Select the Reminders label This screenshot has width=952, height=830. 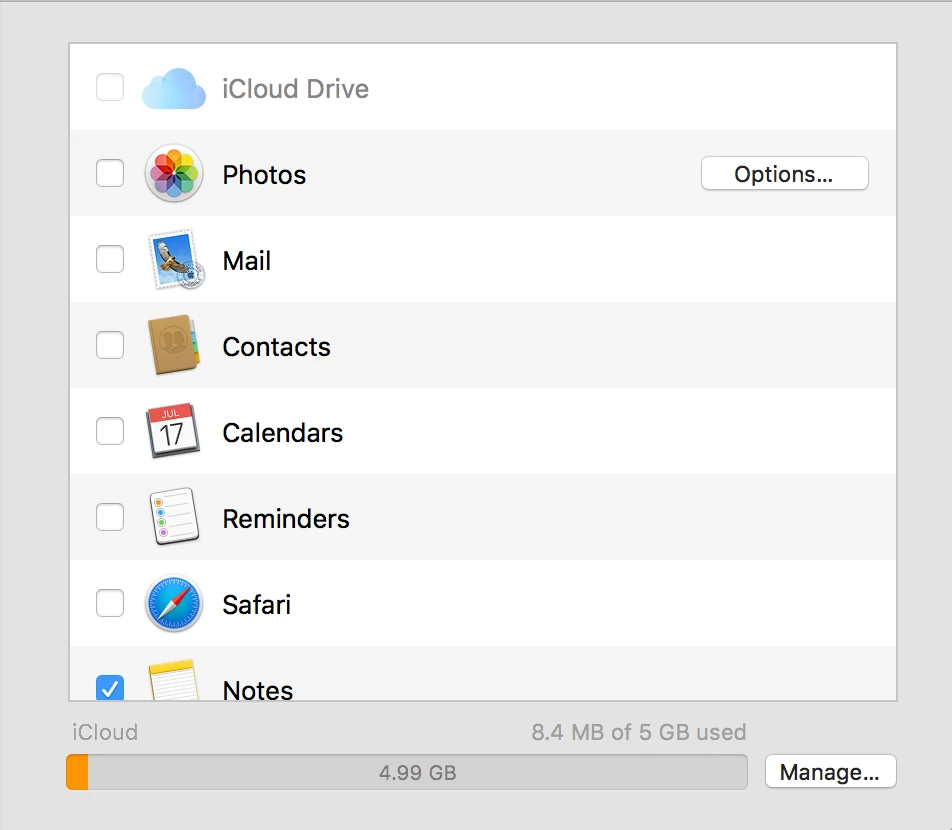pos(286,519)
